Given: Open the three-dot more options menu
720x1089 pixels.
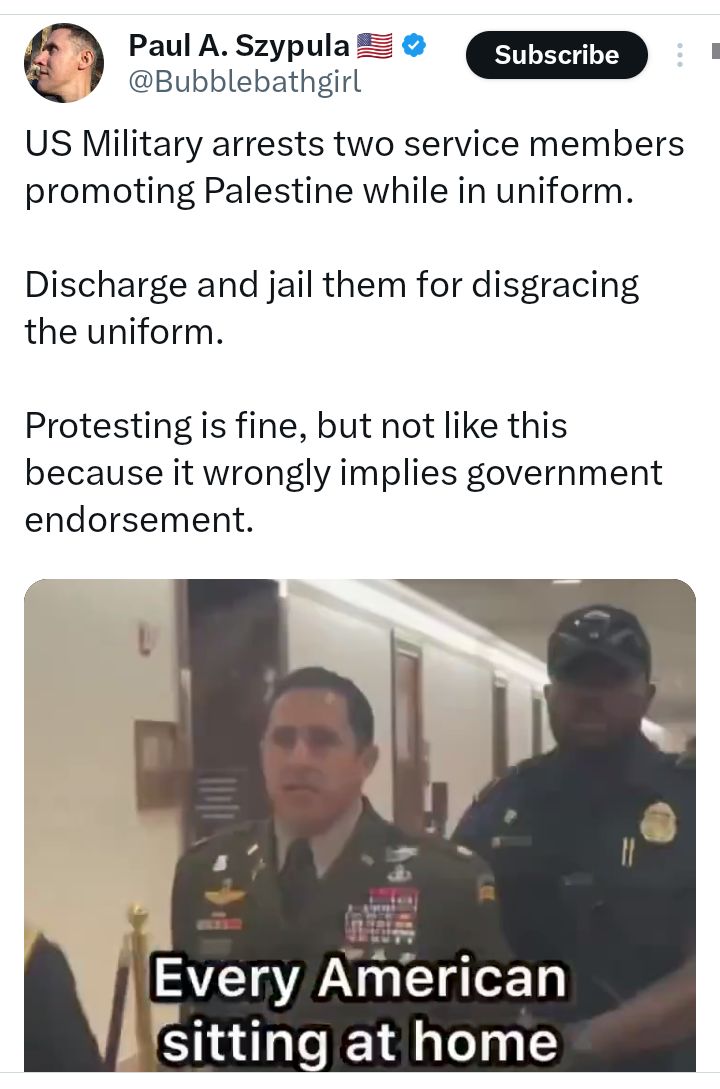Looking at the screenshot, I should coord(680,55).
